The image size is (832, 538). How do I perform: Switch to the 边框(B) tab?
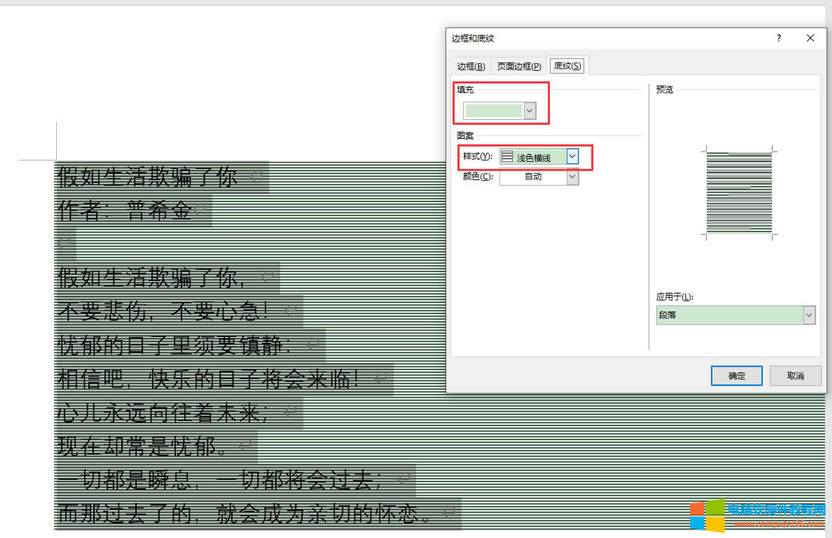[x=471, y=66]
